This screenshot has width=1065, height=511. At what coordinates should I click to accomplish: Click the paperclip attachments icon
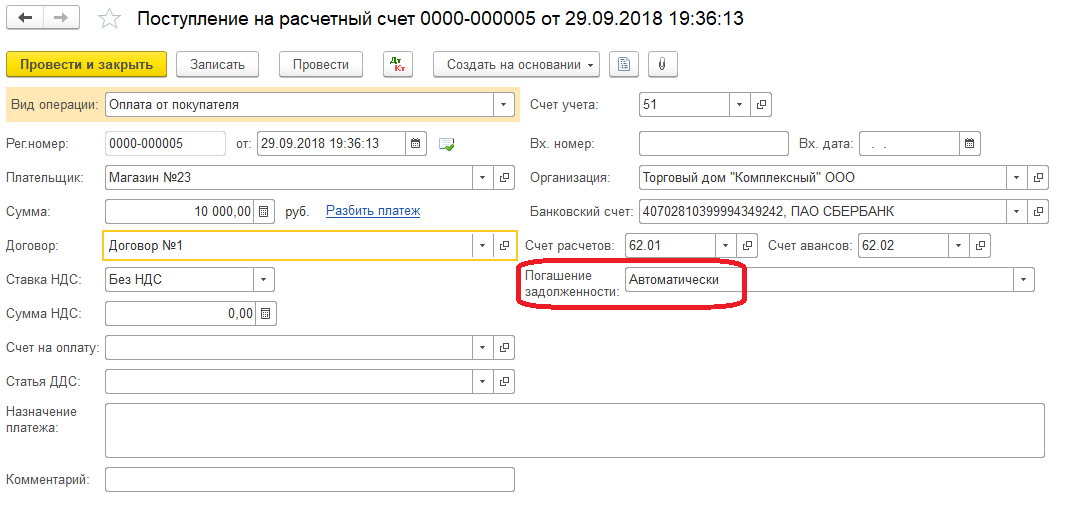pyautogui.click(x=661, y=64)
